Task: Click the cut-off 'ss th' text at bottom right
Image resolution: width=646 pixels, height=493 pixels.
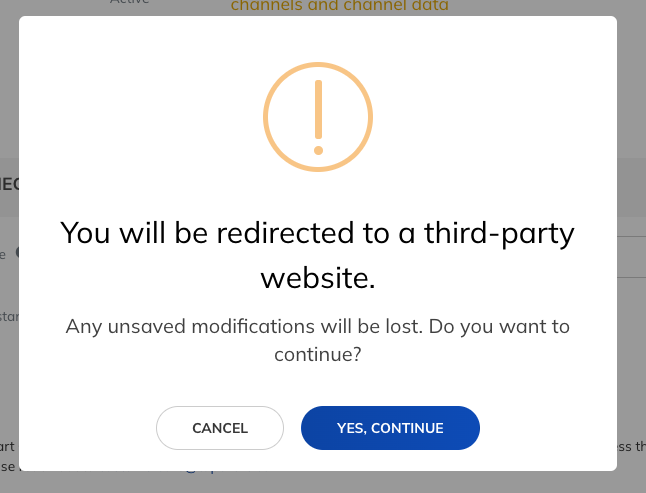Action: pyautogui.click(x=631, y=446)
